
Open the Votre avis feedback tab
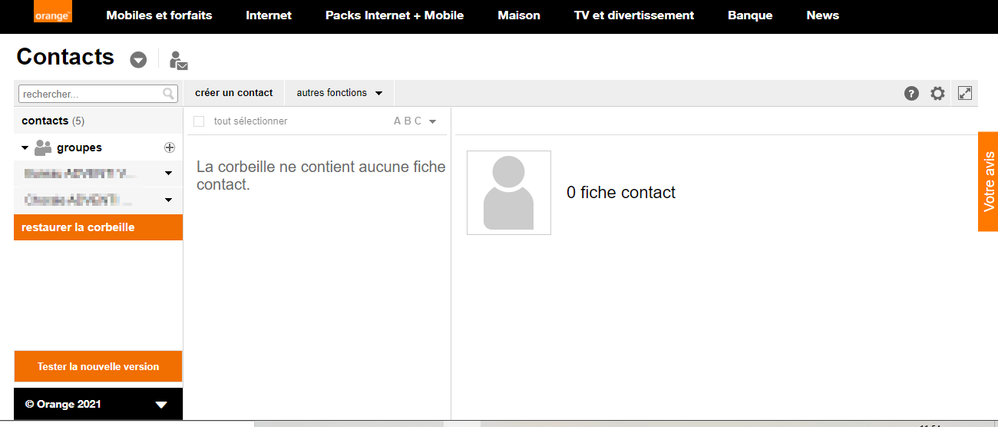[988, 181]
